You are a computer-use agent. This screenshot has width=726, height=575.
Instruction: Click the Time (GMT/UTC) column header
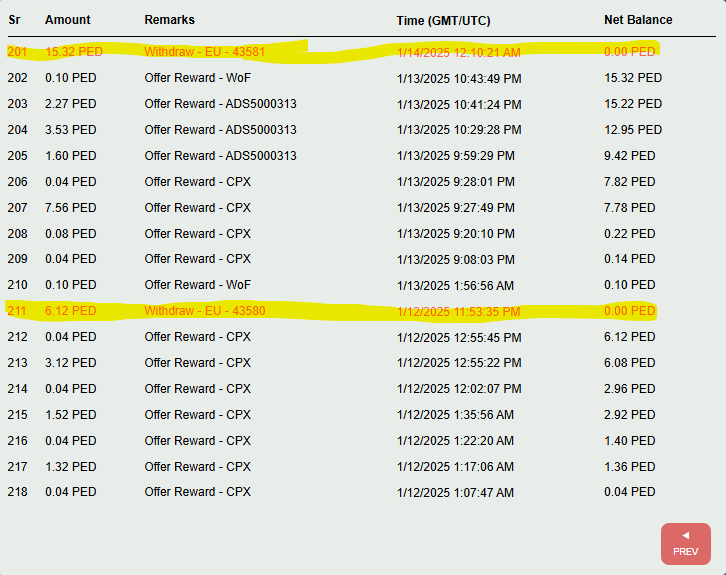pos(444,21)
